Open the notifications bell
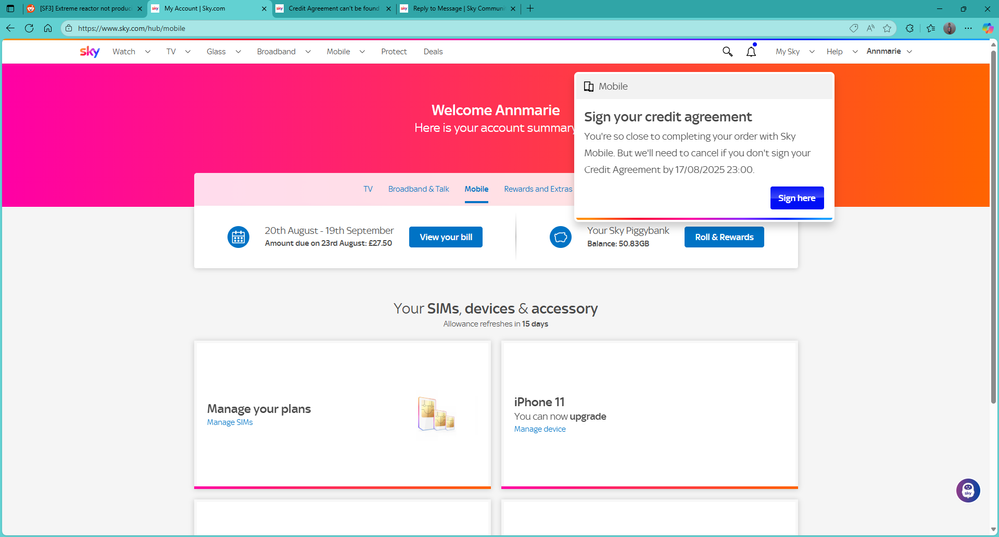This screenshot has height=537, width=999. [x=751, y=52]
